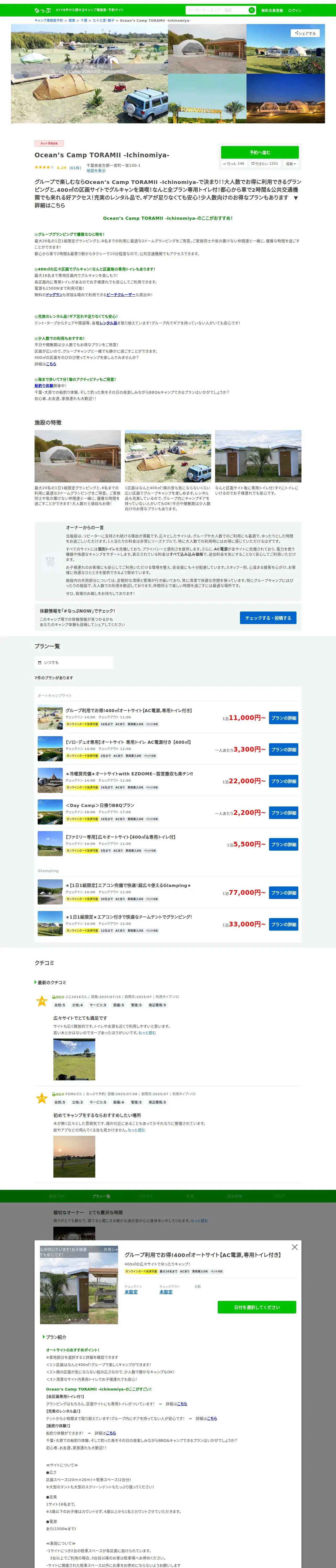Open ログイン in header
The height and width of the screenshot is (1568, 336).
(295, 10)
